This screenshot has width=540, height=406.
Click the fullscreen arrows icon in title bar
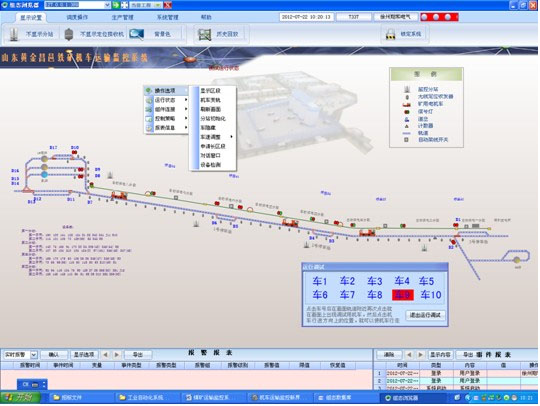point(124,5)
